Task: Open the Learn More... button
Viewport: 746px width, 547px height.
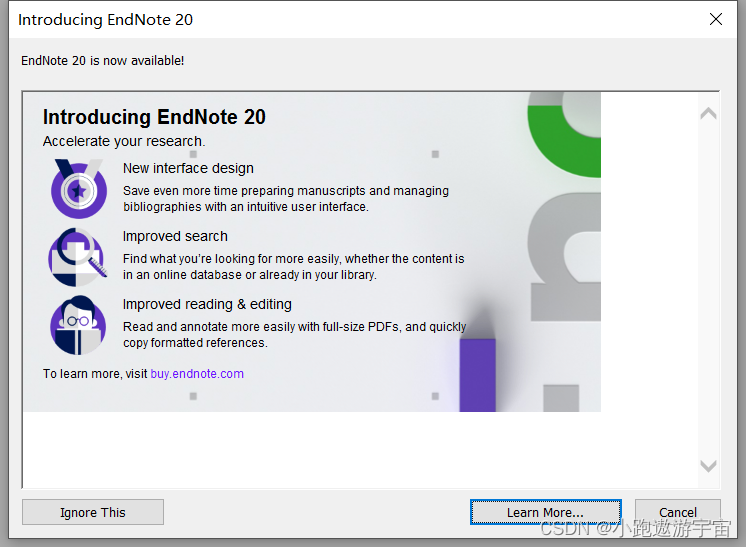Action: click(545, 512)
